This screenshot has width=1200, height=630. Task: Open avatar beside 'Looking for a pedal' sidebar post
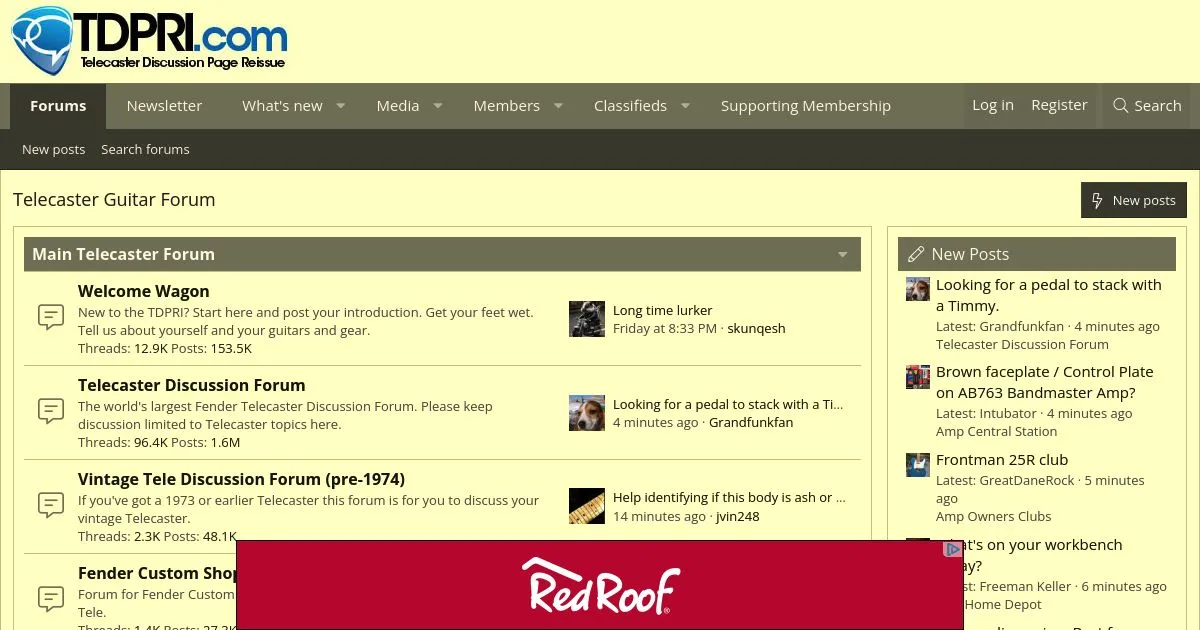tap(918, 290)
